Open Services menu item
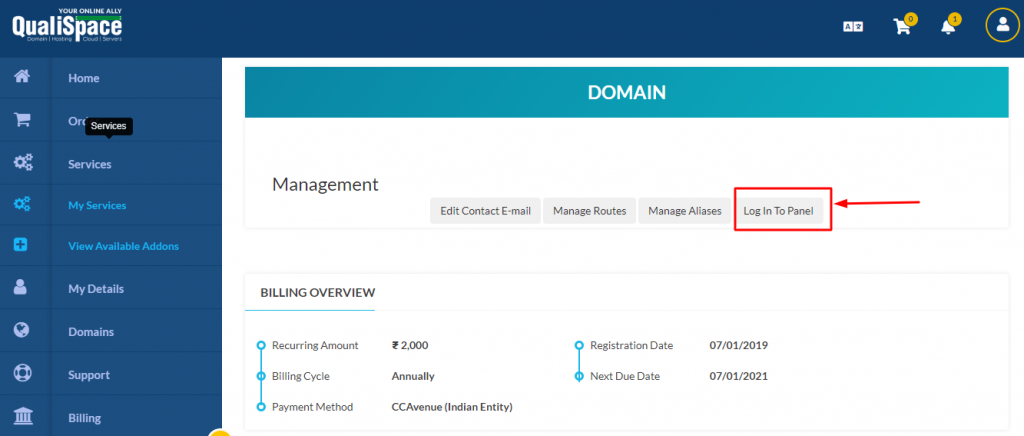The image size is (1024, 436). pyautogui.click(x=89, y=164)
